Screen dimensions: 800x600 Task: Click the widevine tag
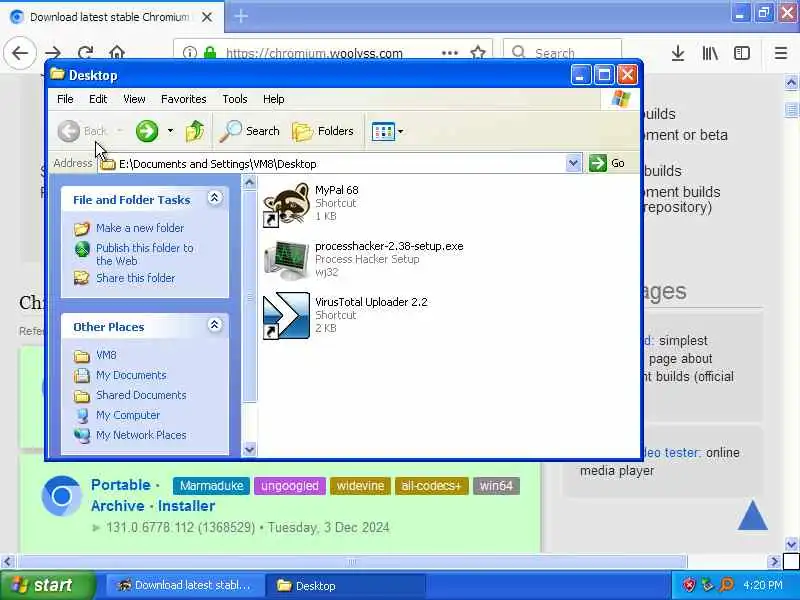pyautogui.click(x=360, y=486)
